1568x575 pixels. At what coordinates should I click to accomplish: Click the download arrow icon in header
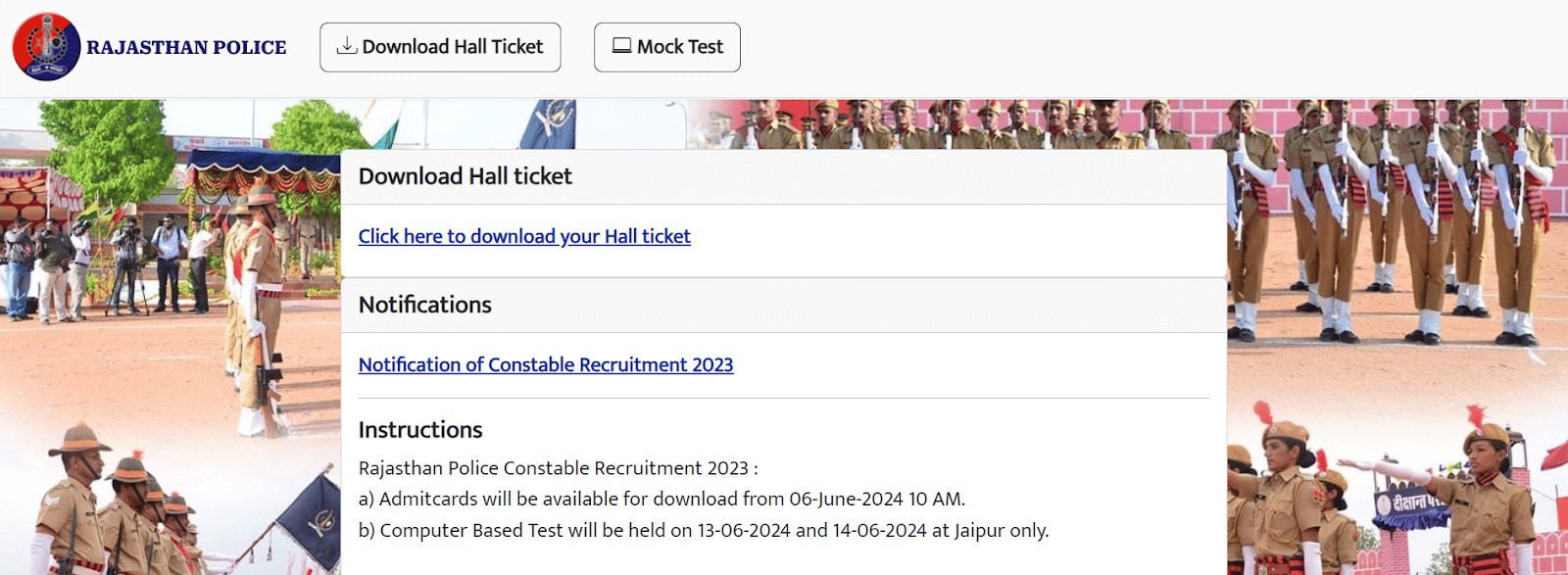346,46
